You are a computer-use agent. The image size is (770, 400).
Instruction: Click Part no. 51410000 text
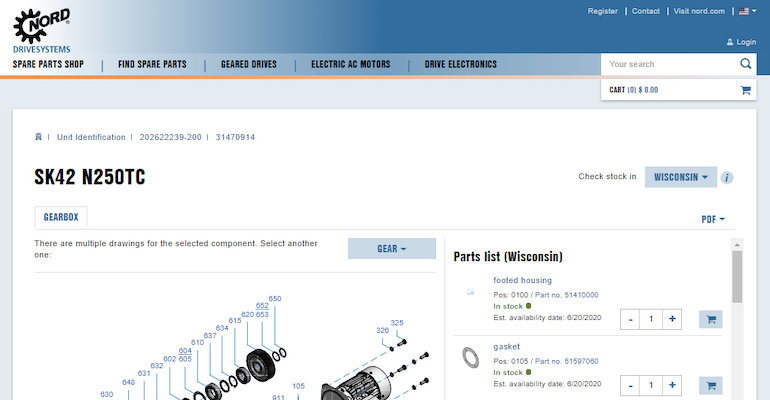click(x=567, y=295)
